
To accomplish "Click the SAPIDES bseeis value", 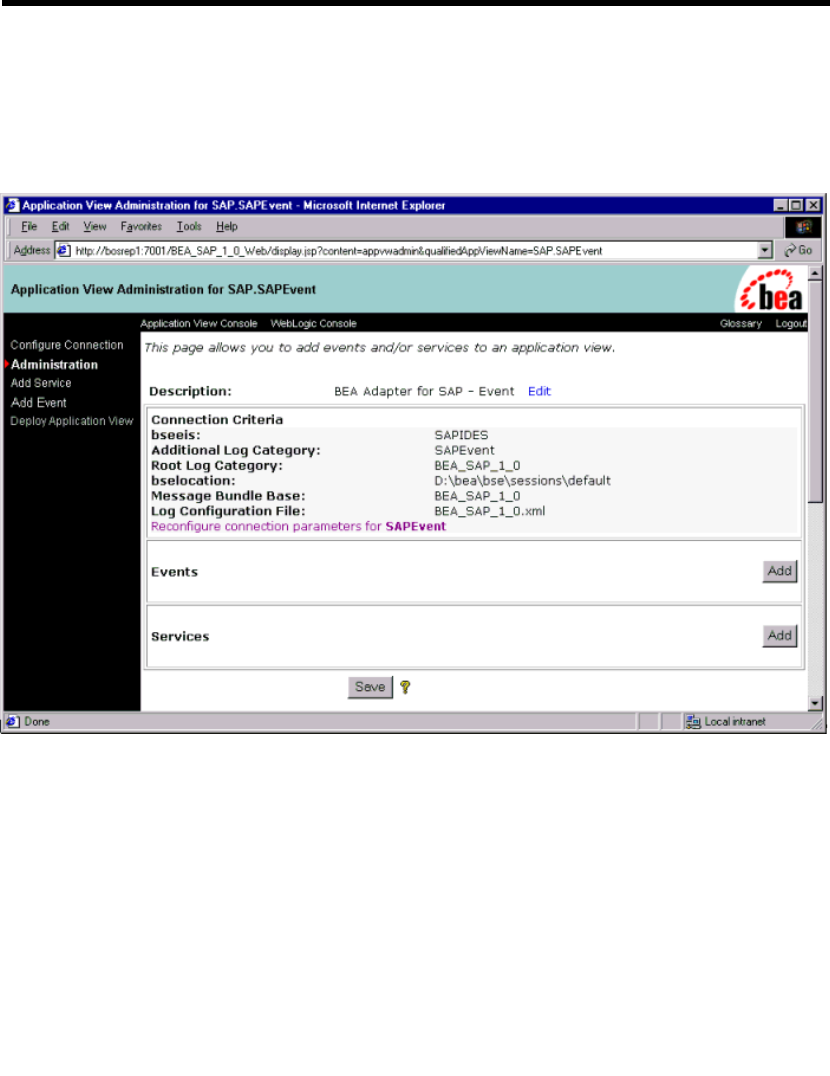I will [x=461, y=435].
